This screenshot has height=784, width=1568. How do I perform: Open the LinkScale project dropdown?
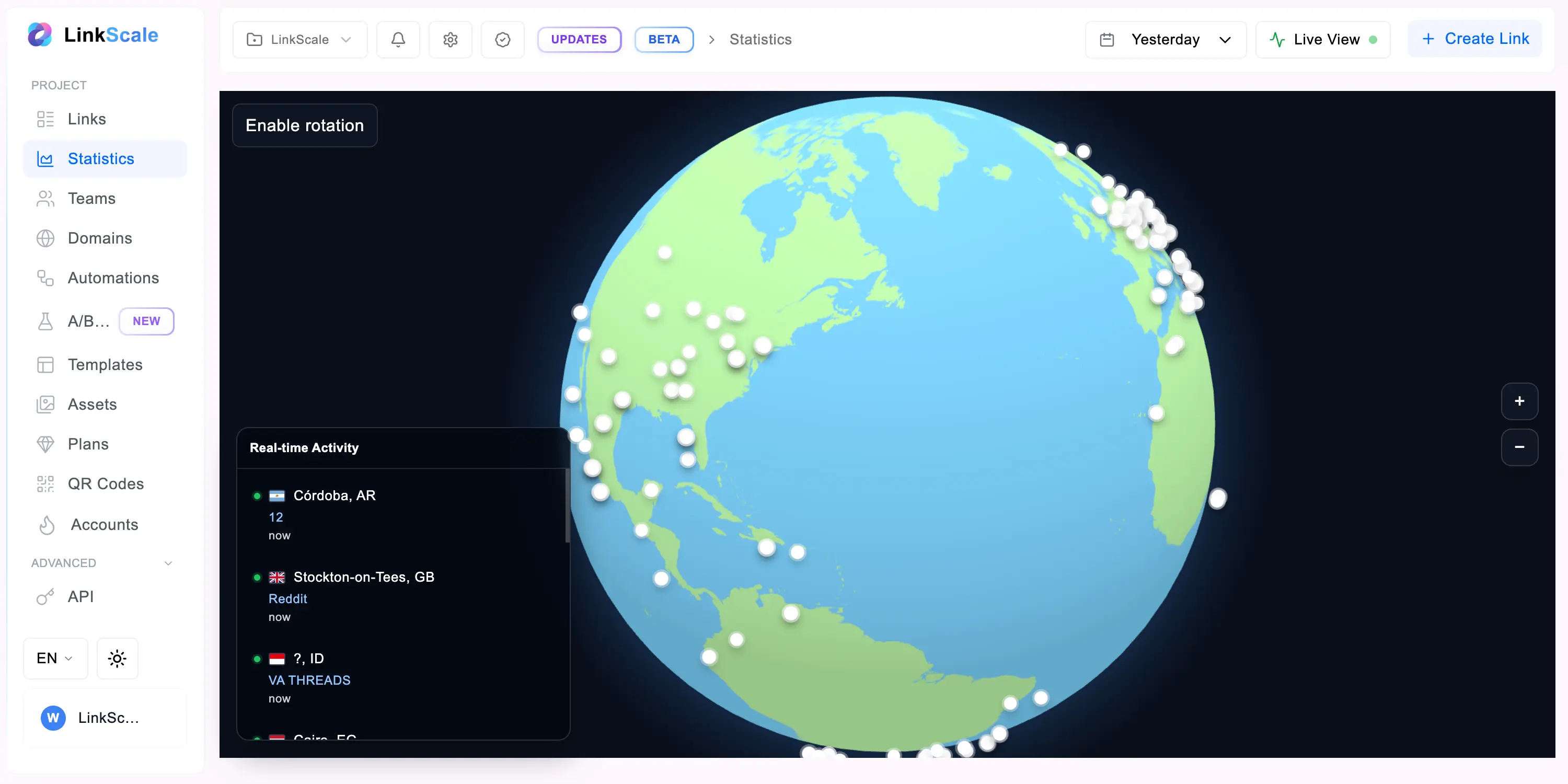coord(299,39)
